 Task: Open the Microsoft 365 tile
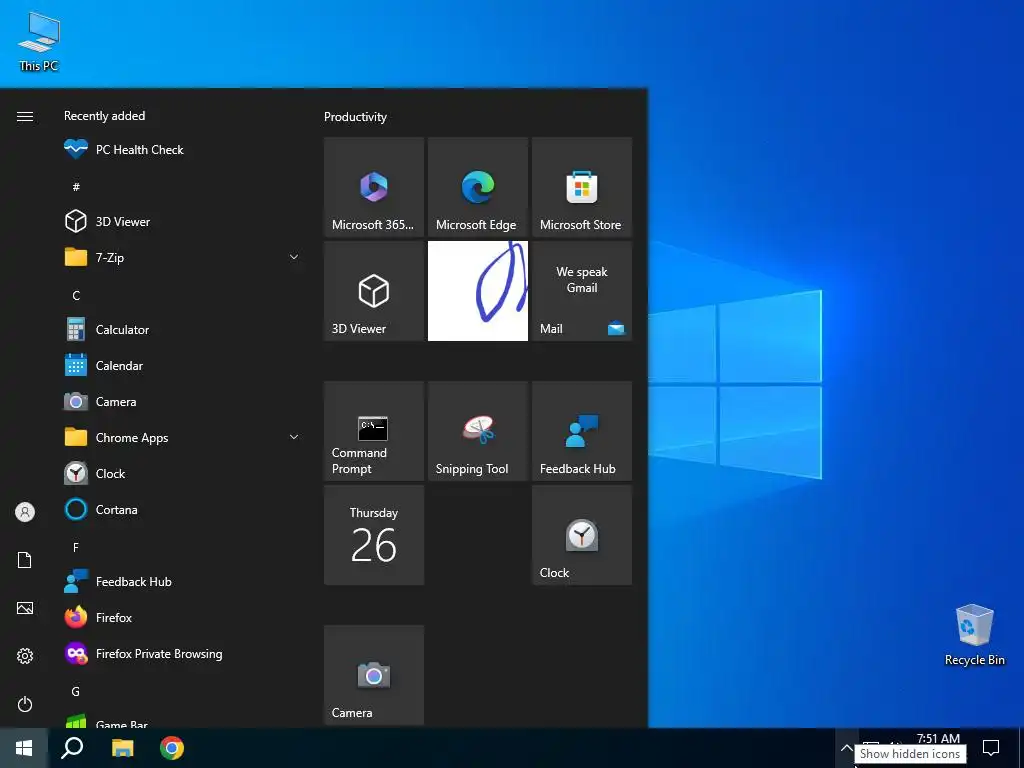click(374, 187)
